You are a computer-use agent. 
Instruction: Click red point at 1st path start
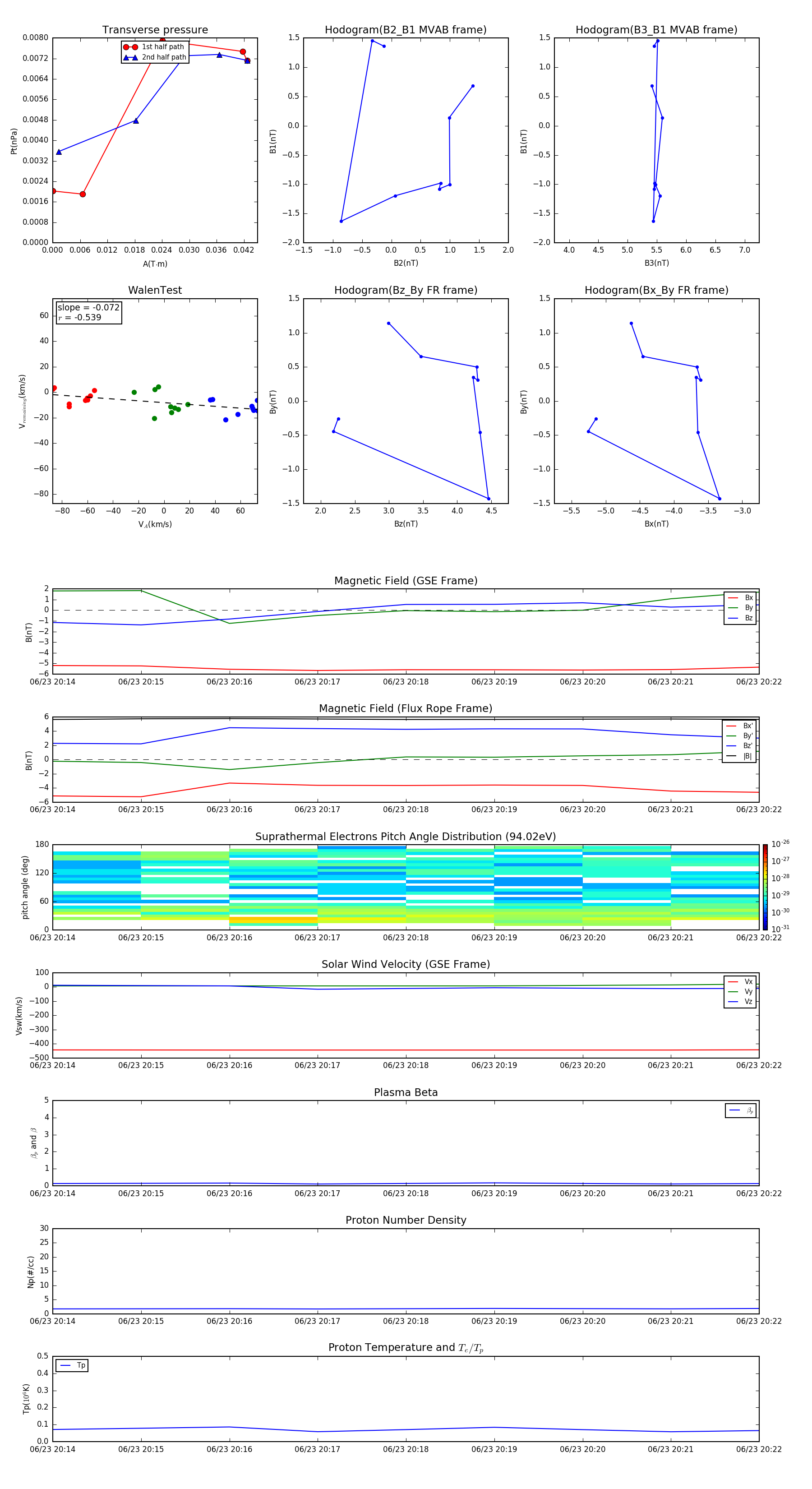pyautogui.click(x=53, y=191)
